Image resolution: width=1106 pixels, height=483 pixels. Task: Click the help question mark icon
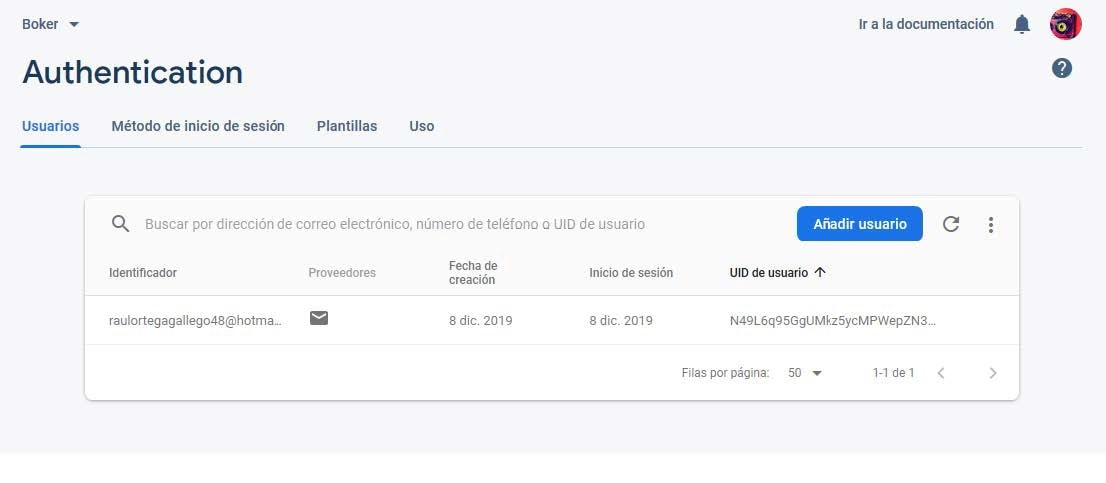tap(1062, 68)
